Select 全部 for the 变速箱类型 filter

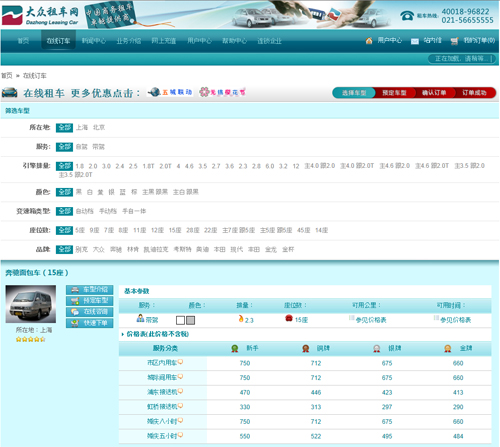[x=64, y=211]
